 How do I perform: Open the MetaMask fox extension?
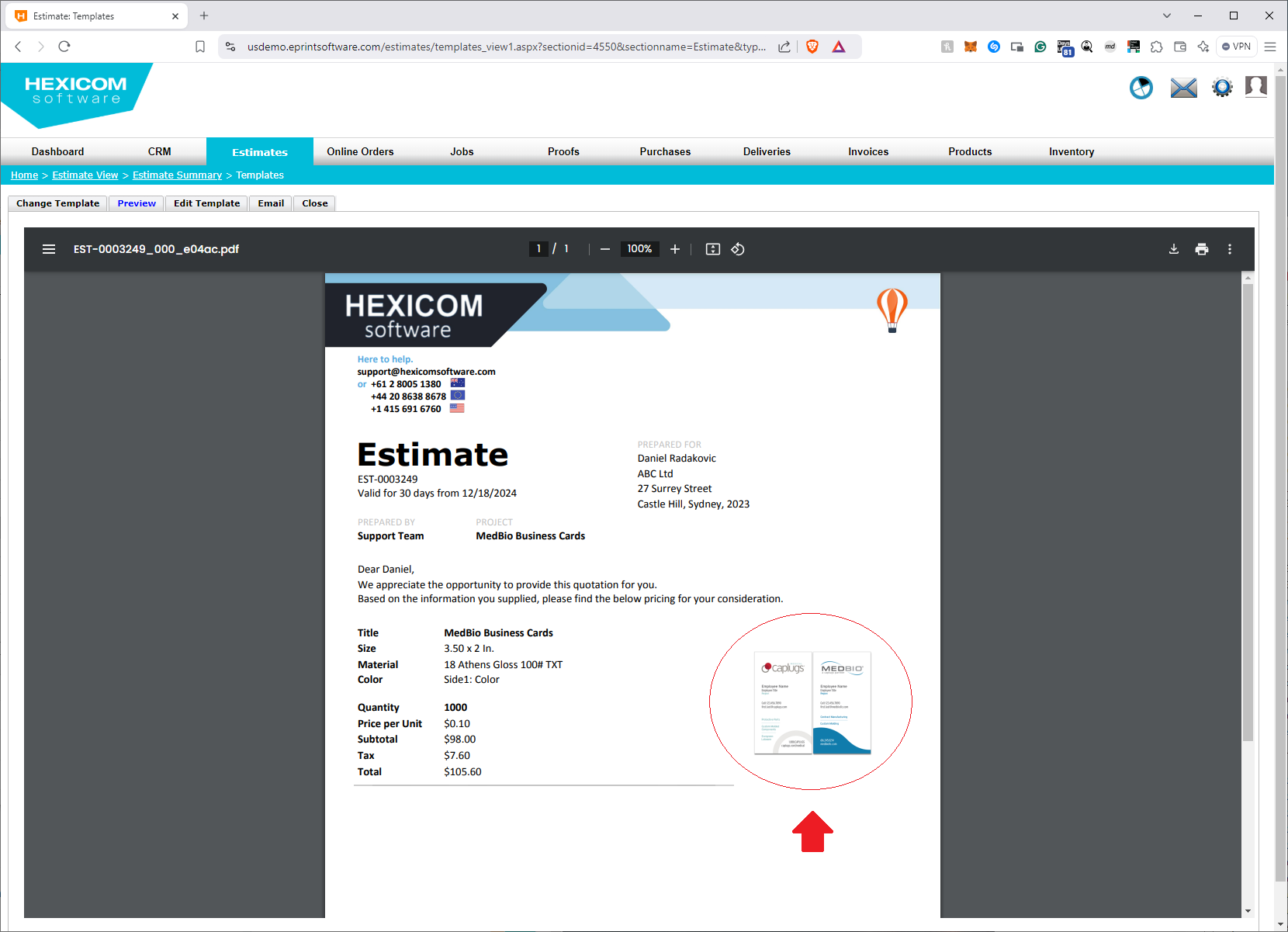[971, 47]
